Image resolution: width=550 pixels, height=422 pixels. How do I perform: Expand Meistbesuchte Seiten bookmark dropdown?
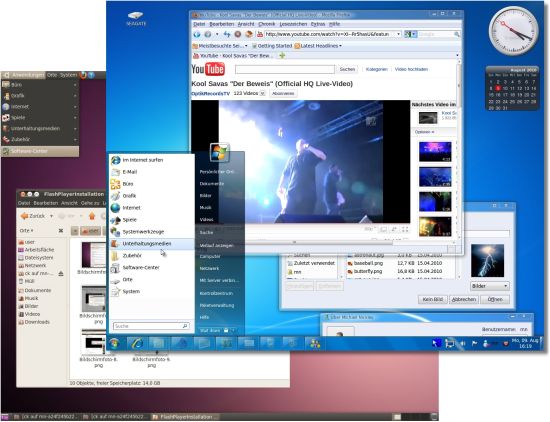point(246,46)
